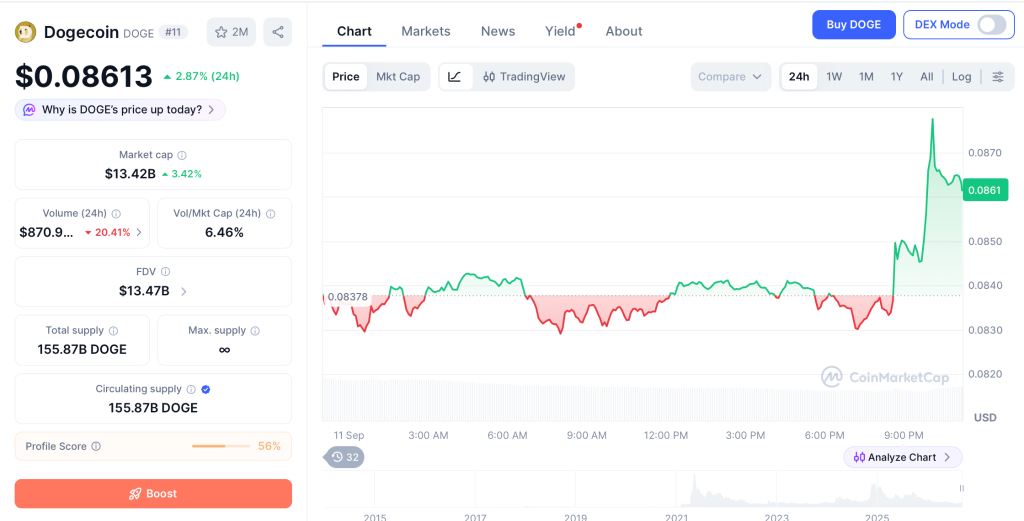Open the chart settings sliders icon
1024x521 pixels.
click(x=998, y=76)
